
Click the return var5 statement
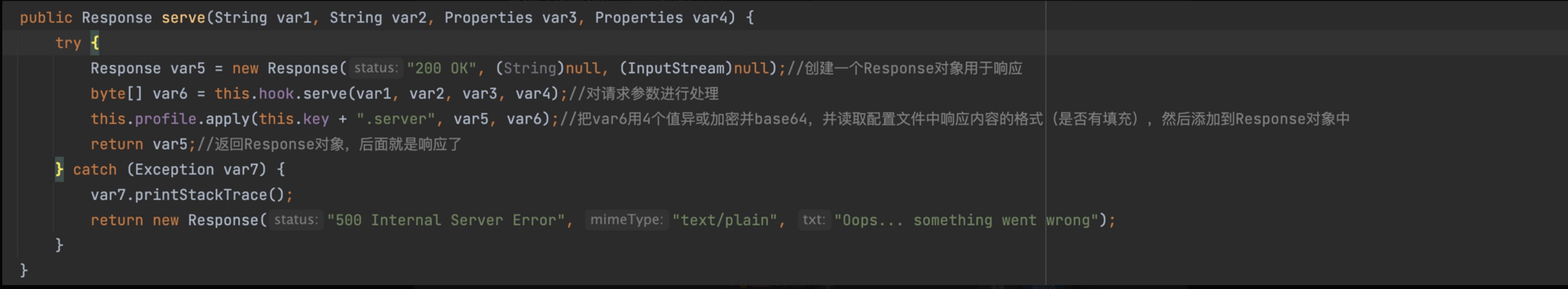pyautogui.click(x=141, y=144)
